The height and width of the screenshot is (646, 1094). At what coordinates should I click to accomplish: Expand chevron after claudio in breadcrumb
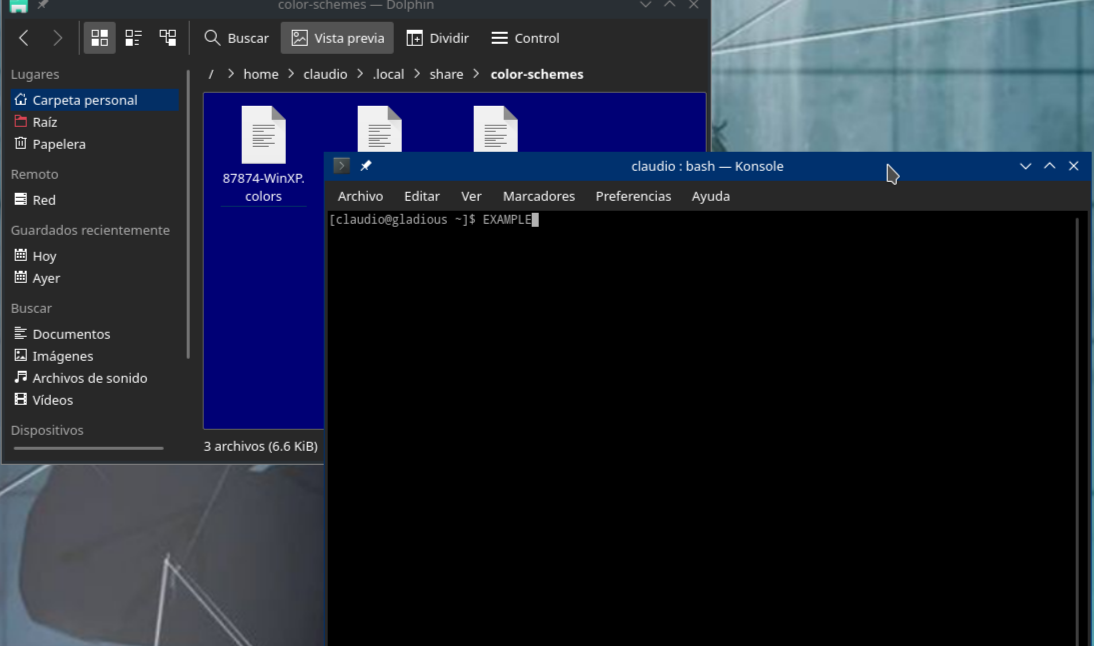point(360,74)
